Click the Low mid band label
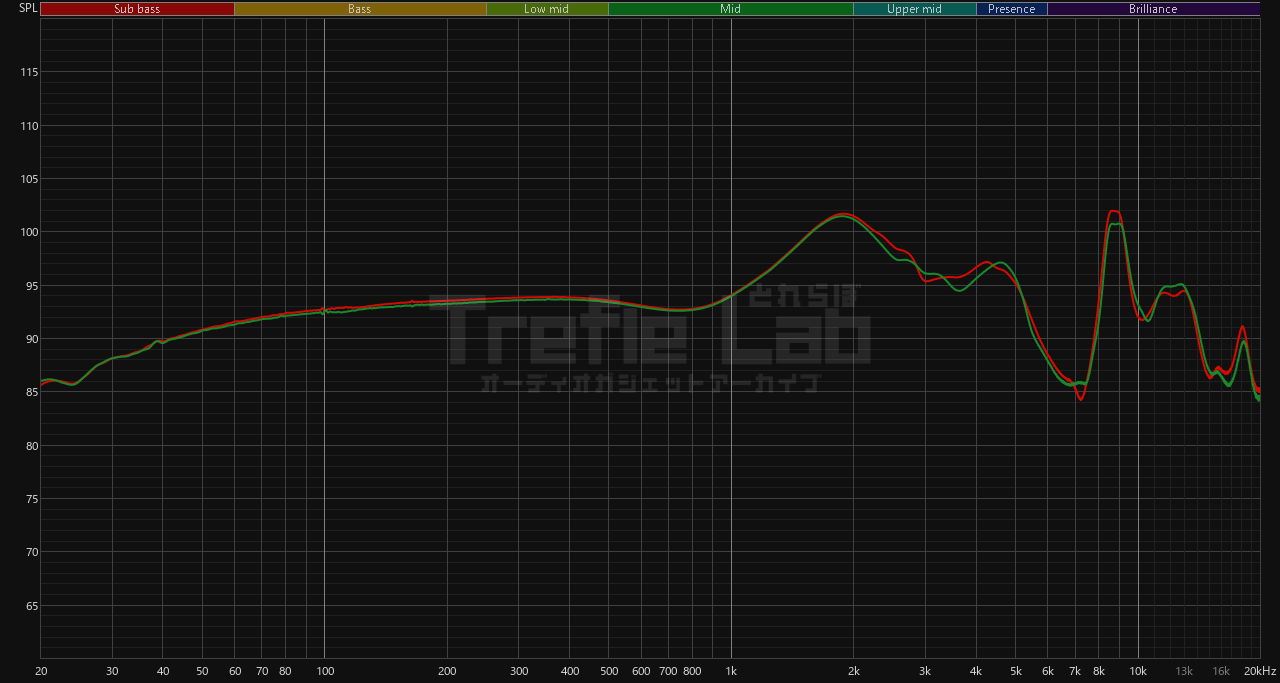Viewport: 1280px width, 683px height. tap(546, 9)
